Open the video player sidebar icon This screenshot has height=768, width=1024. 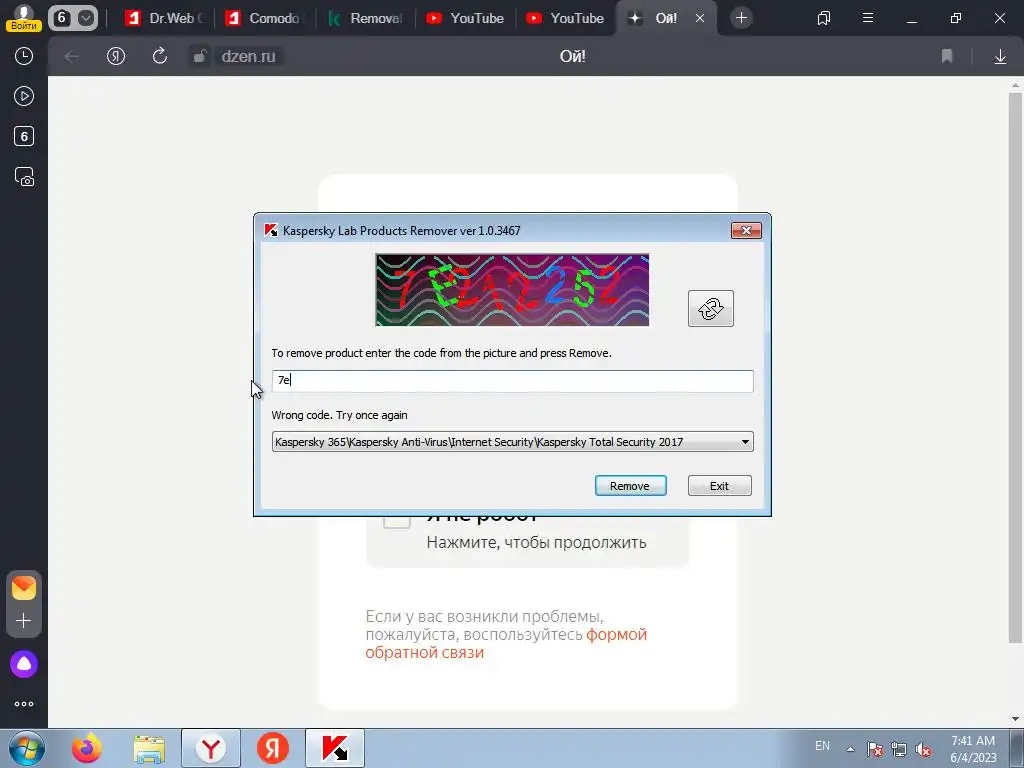[x=24, y=97]
